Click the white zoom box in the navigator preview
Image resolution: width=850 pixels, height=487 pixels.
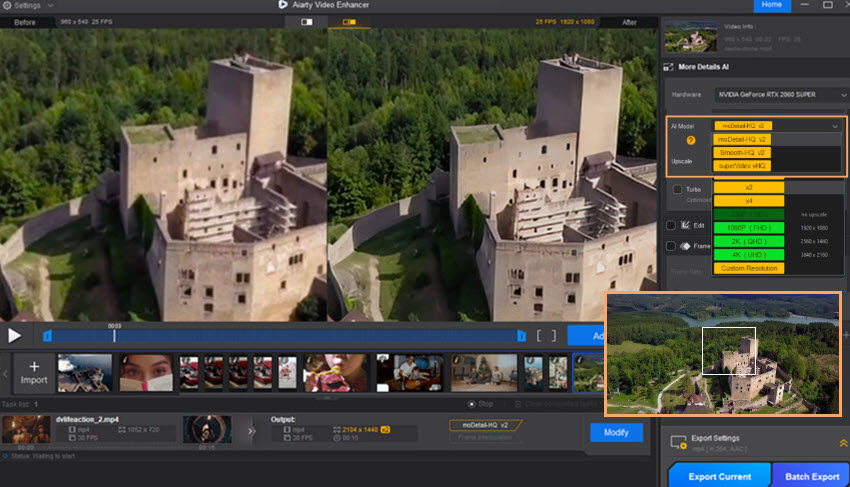[x=729, y=351]
